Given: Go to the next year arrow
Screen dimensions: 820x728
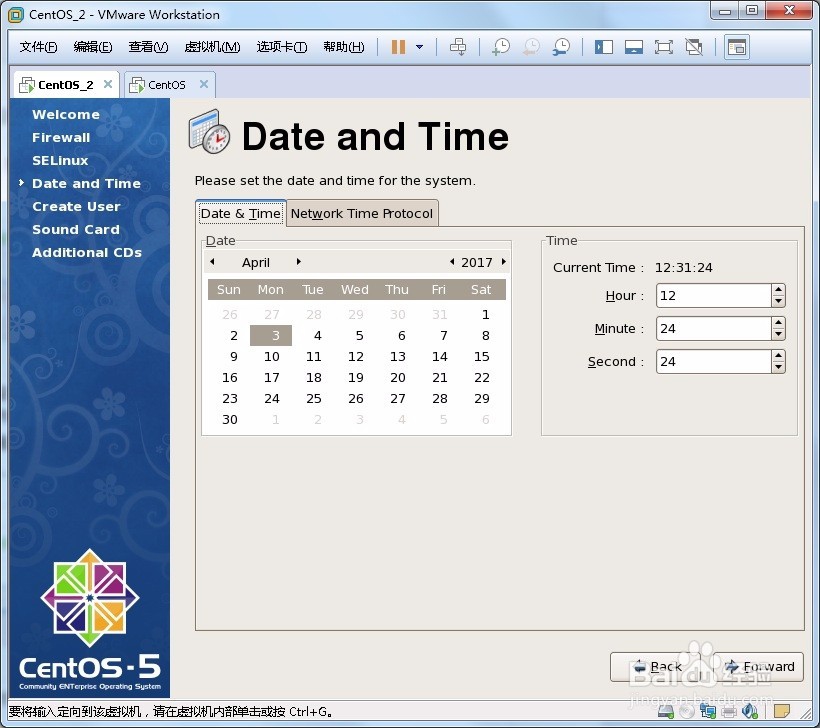Looking at the screenshot, I should click(504, 261).
